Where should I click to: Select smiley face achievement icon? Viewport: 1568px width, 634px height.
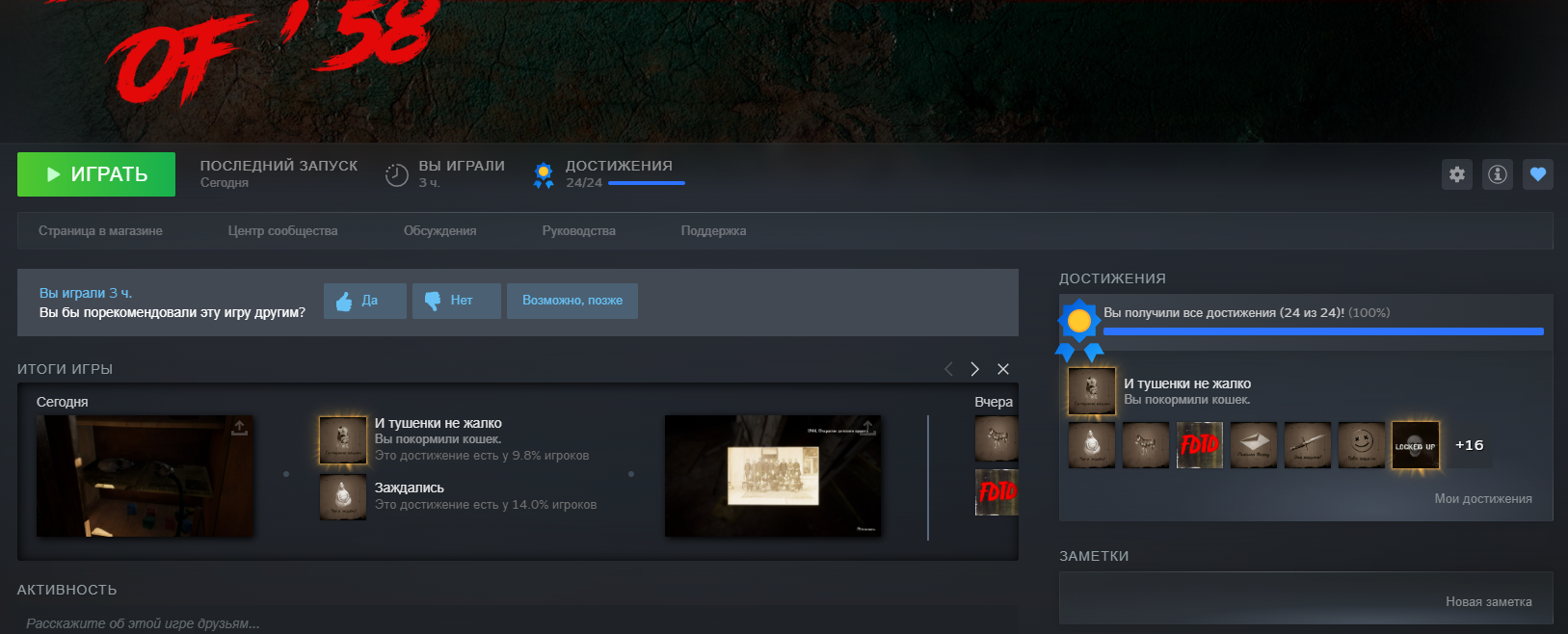(x=1362, y=445)
